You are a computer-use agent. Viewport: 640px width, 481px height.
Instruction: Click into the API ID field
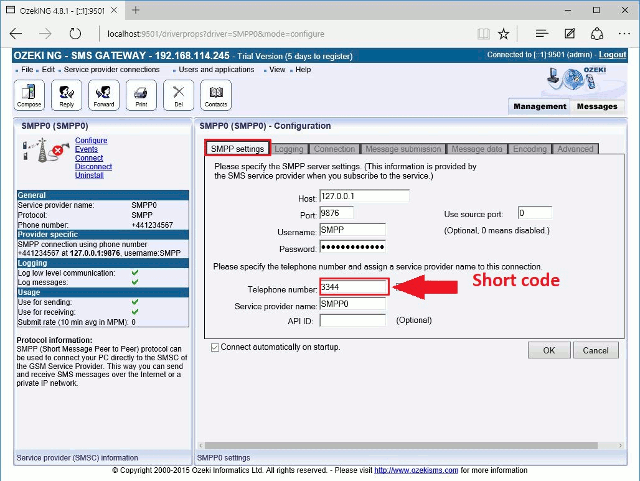point(352,321)
